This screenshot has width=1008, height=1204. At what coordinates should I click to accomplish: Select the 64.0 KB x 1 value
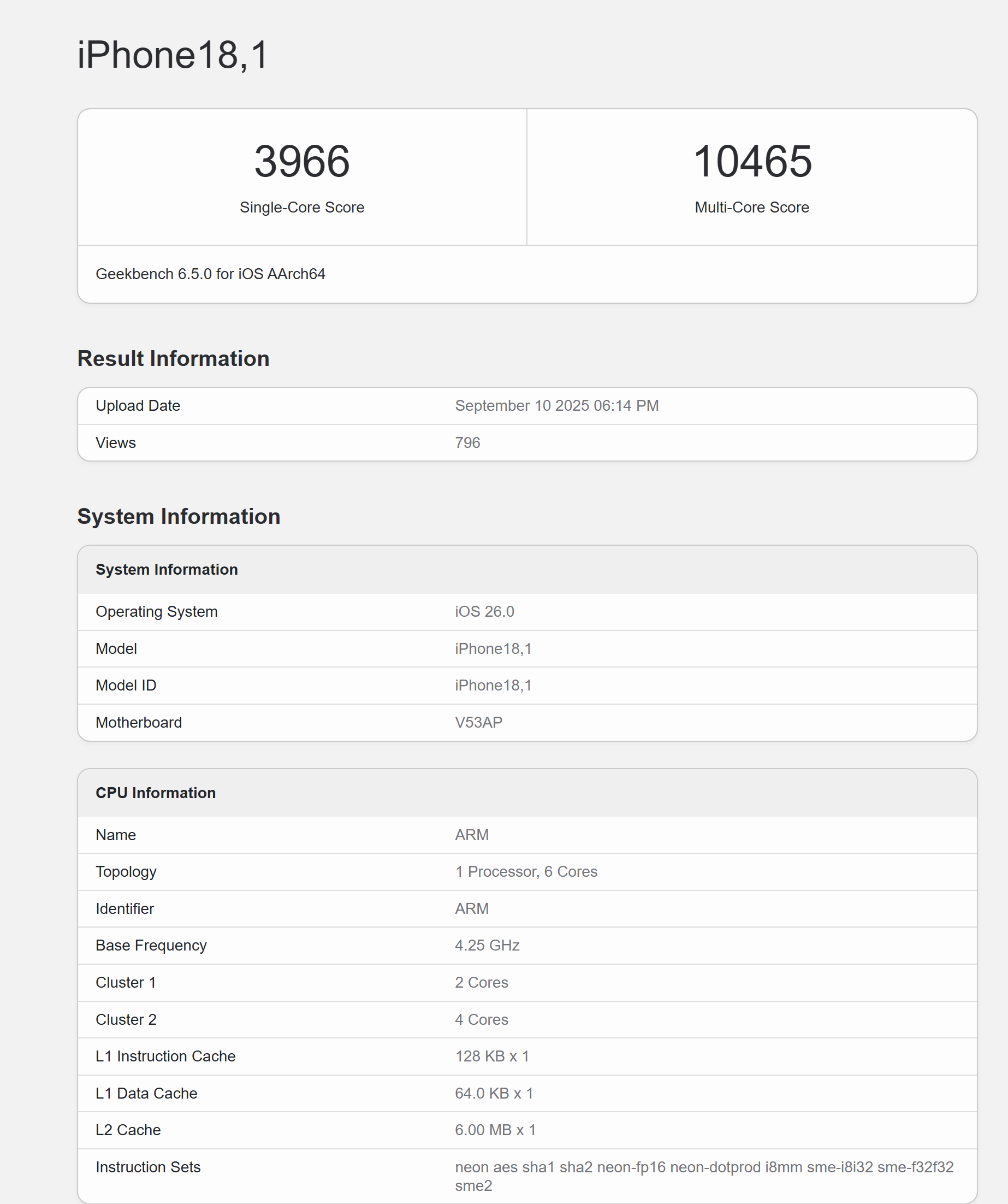point(494,1093)
